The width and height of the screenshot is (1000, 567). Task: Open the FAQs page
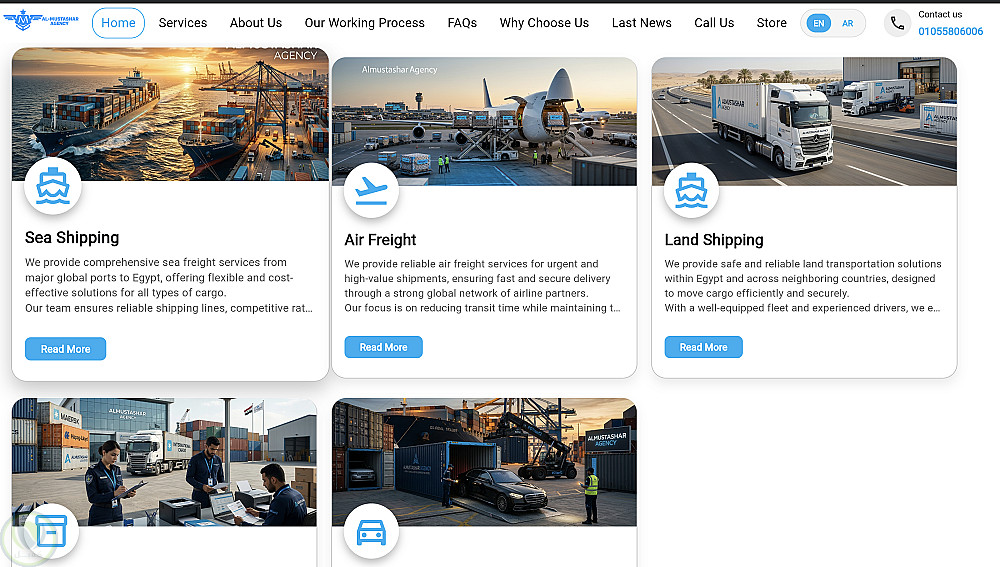coord(462,23)
